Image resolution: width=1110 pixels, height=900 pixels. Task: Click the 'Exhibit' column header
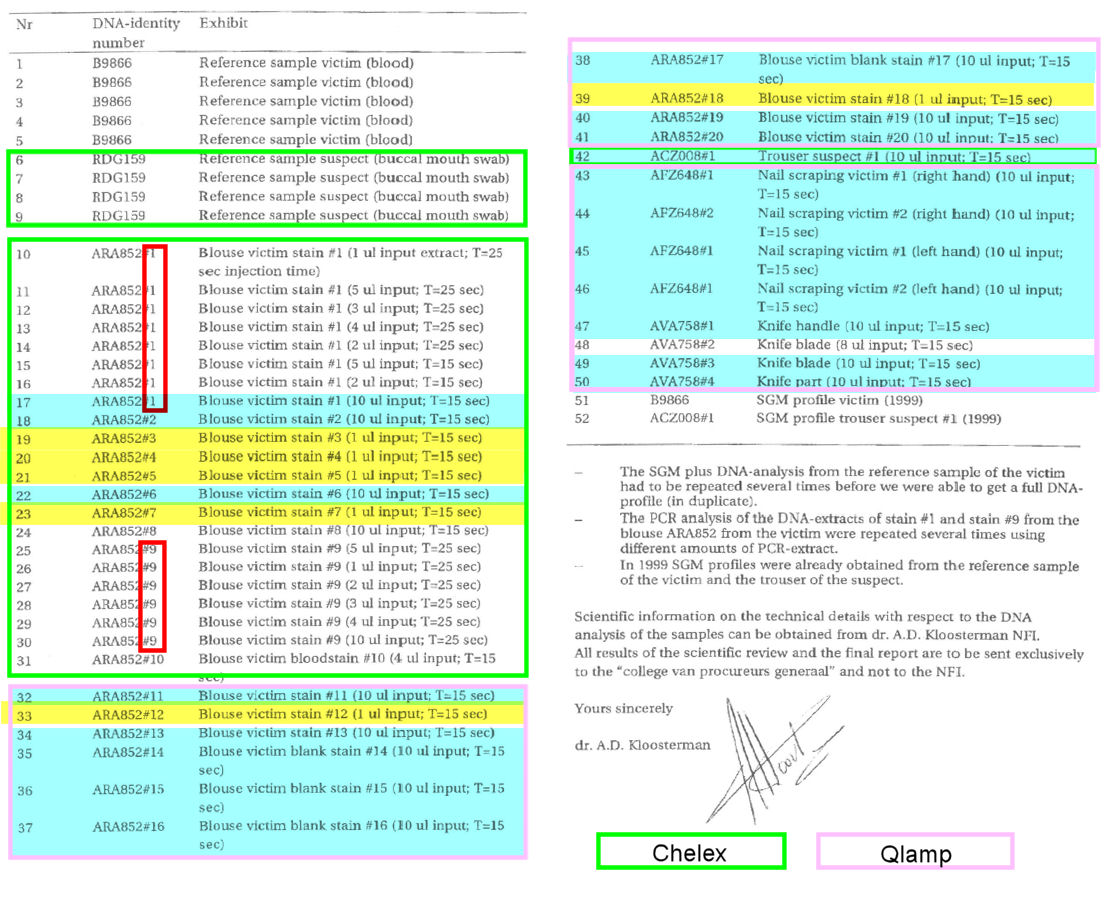(223, 23)
